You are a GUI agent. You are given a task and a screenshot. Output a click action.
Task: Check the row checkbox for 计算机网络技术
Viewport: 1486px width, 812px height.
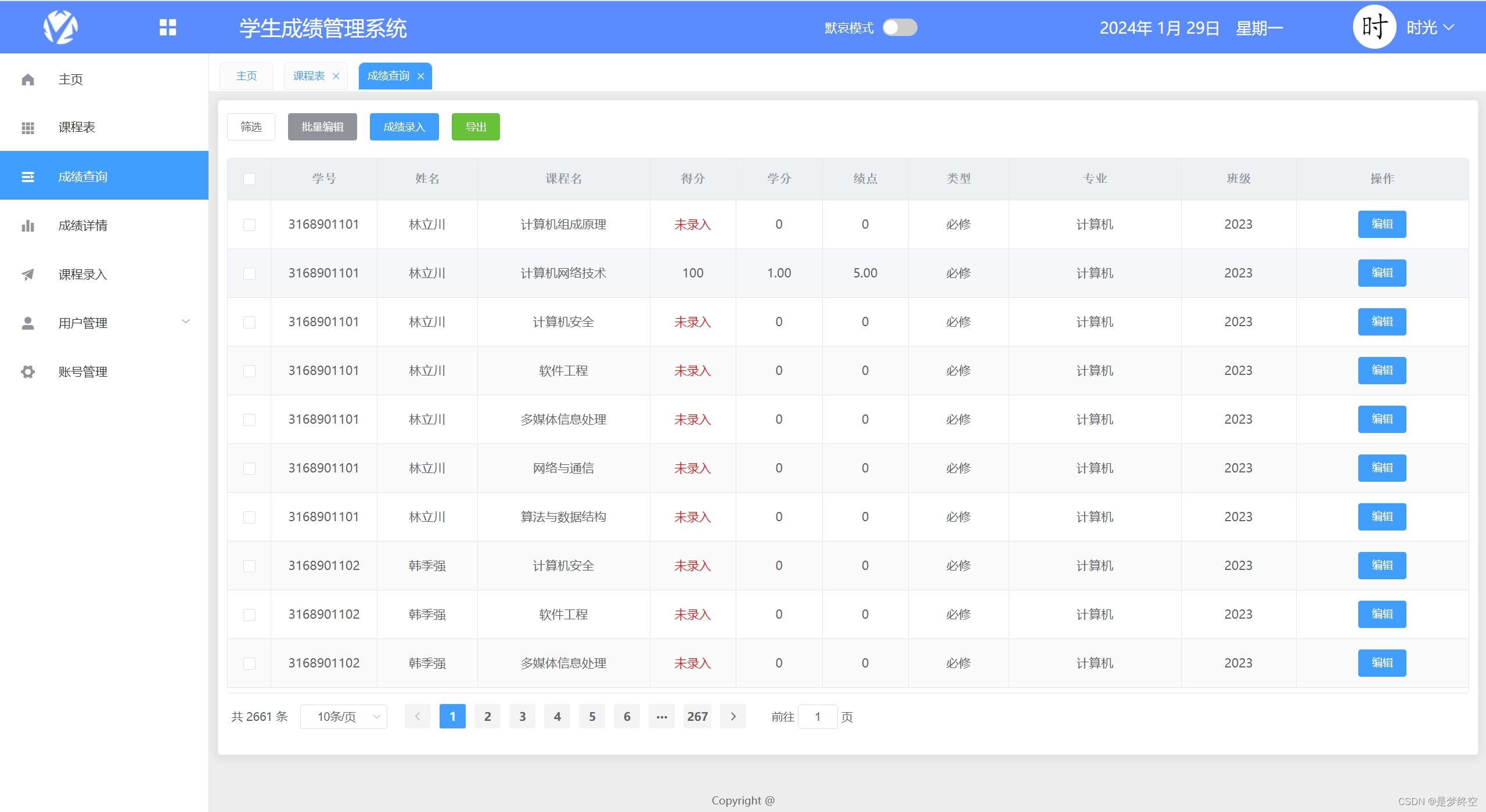point(249,273)
